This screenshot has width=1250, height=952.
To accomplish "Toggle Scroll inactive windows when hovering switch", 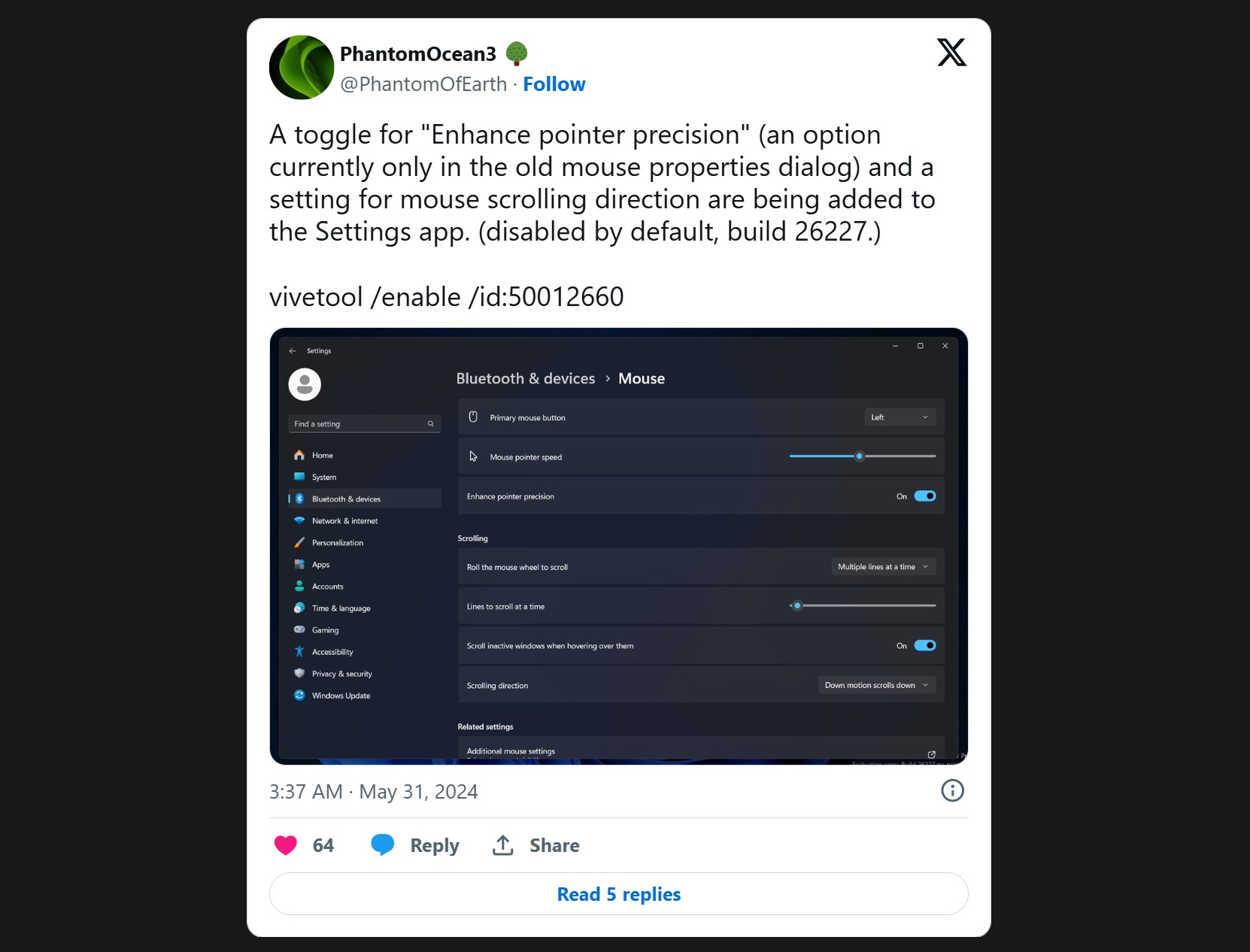I will click(925, 646).
